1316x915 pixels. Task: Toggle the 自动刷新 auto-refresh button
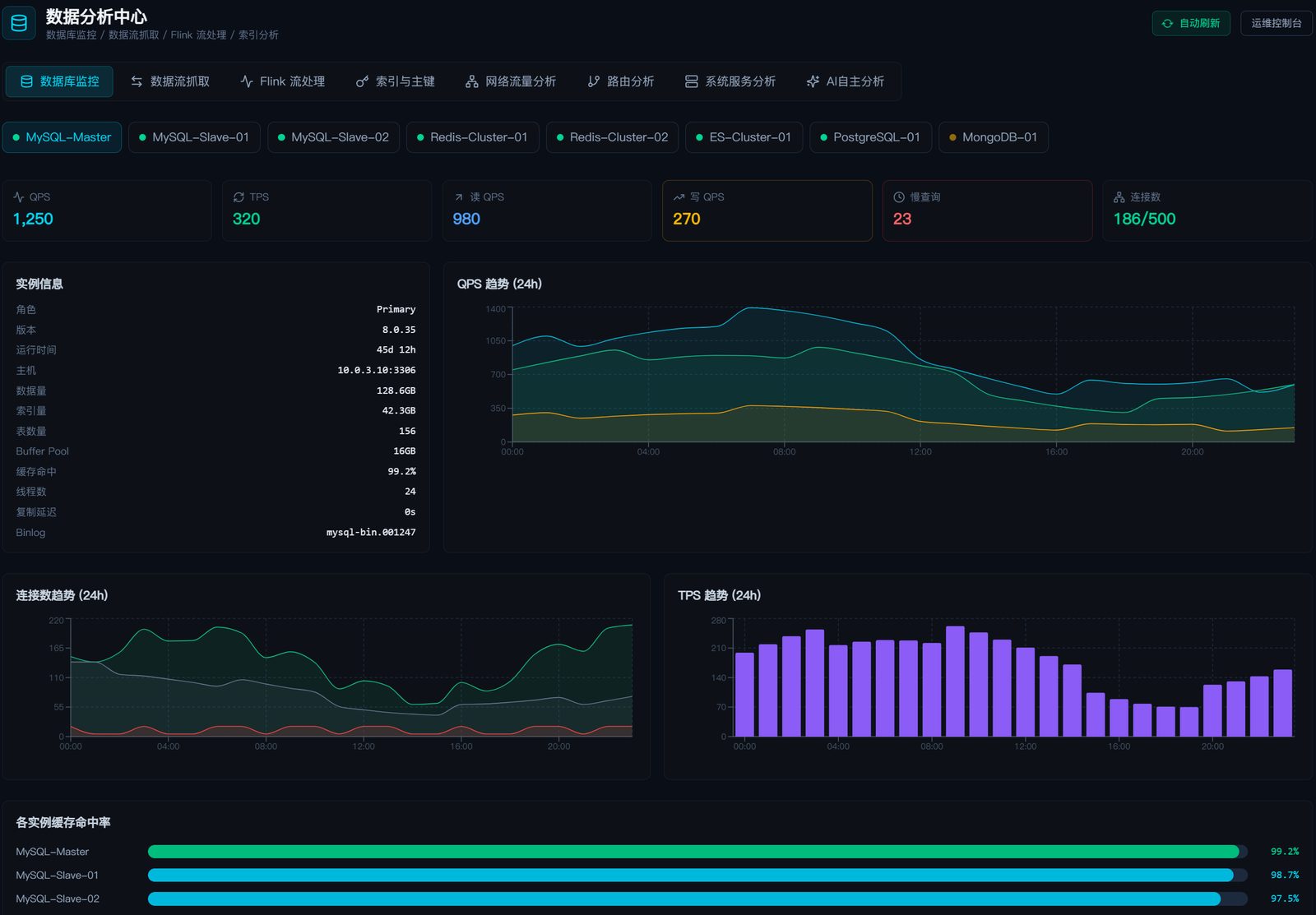(1191, 23)
